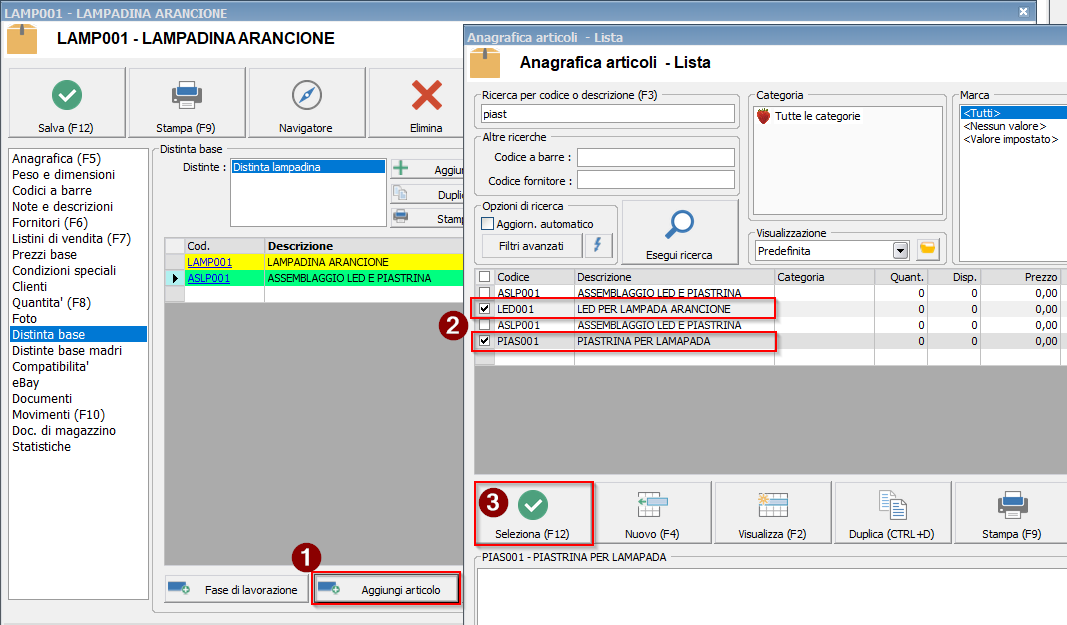Select <Nessun valore> in Marca list
The height and width of the screenshot is (625, 1067).
(x=1003, y=126)
